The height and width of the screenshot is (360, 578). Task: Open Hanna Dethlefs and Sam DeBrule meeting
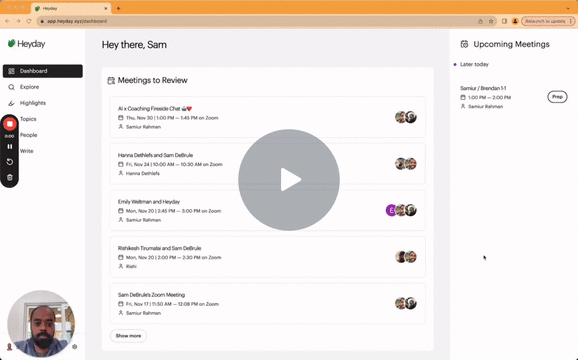pyautogui.click(x=267, y=164)
